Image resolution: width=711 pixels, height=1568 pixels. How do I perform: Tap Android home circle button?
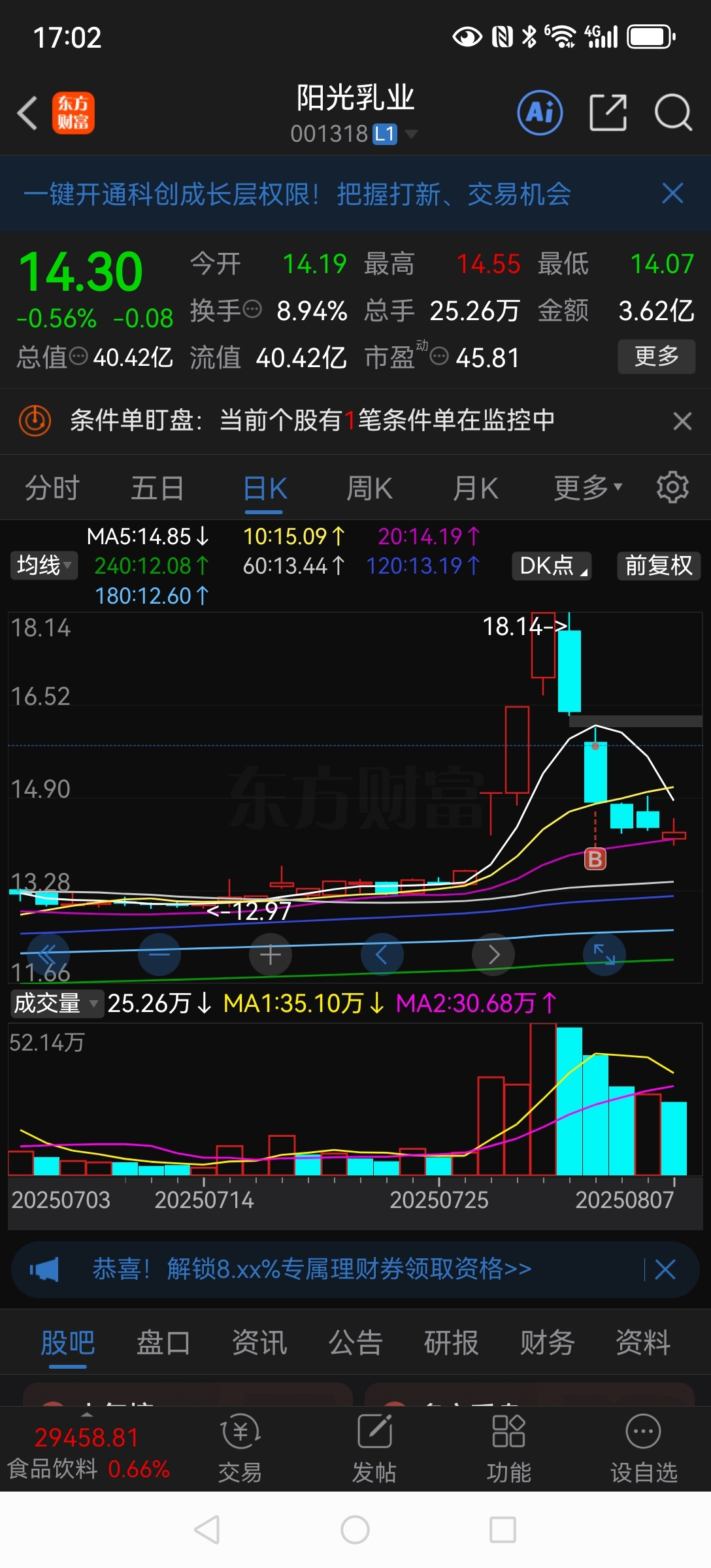355,1529
